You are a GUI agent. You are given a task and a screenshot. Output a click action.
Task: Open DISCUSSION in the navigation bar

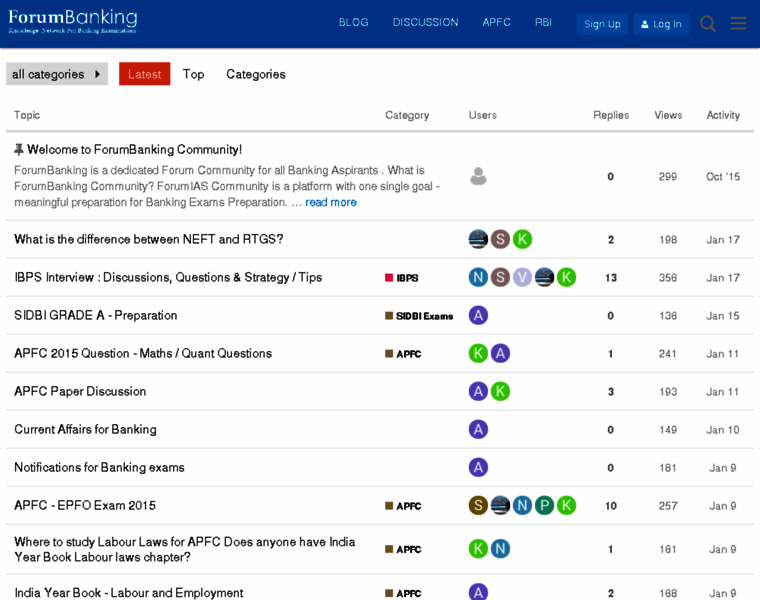[x=425, y=22]
